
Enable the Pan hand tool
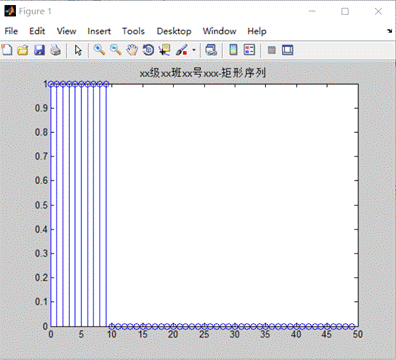[x=132, y=50]
